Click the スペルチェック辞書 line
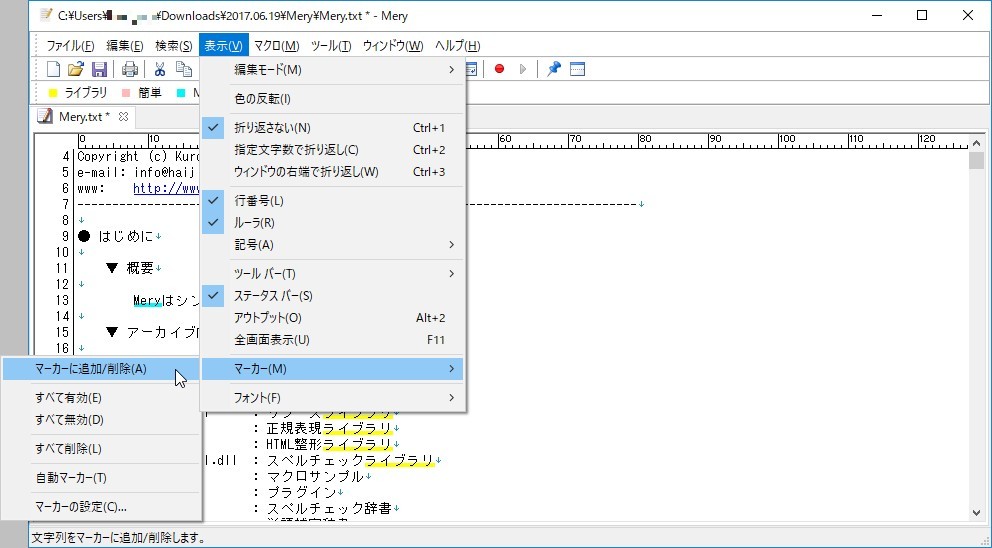 pyautogui.click(x=330, y=508)
